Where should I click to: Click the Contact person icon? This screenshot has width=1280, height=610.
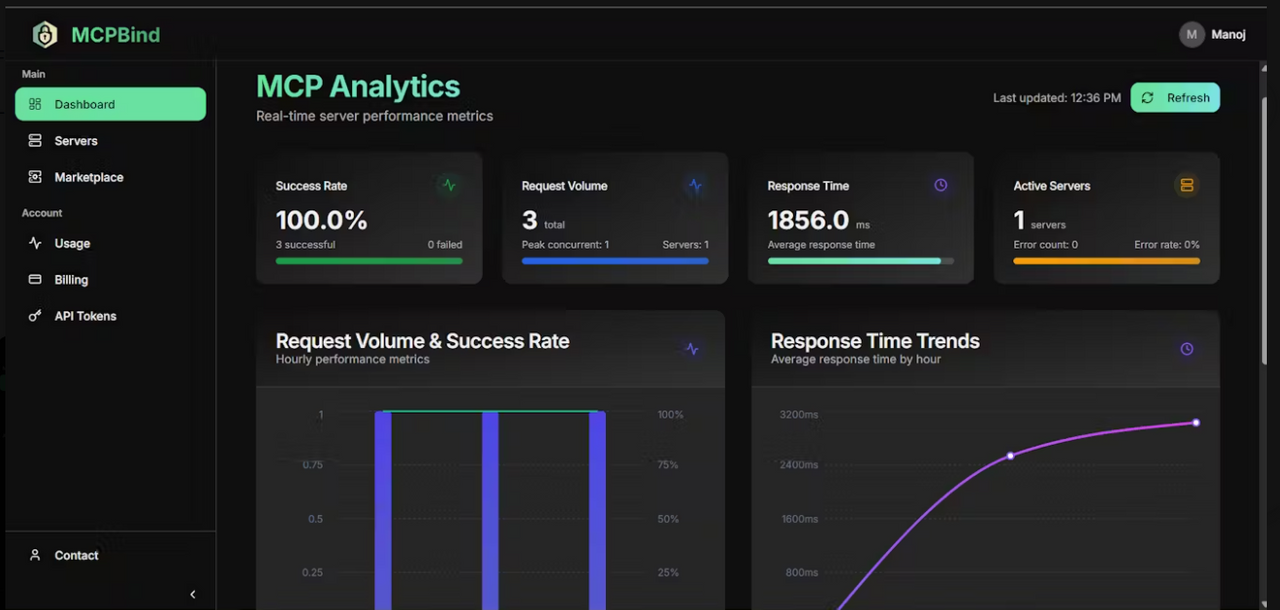35,555
